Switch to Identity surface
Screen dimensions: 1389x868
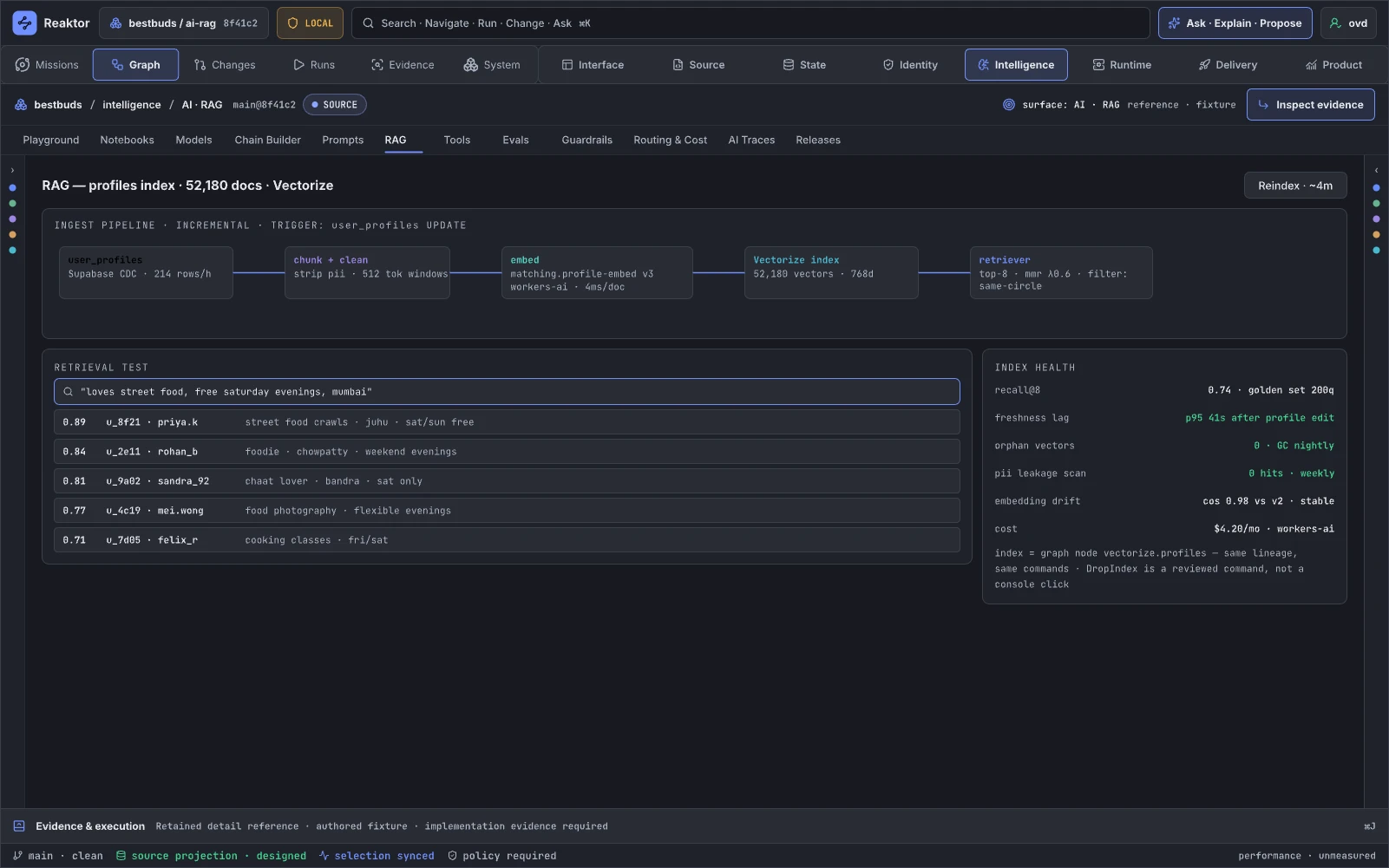click(910, 65)
